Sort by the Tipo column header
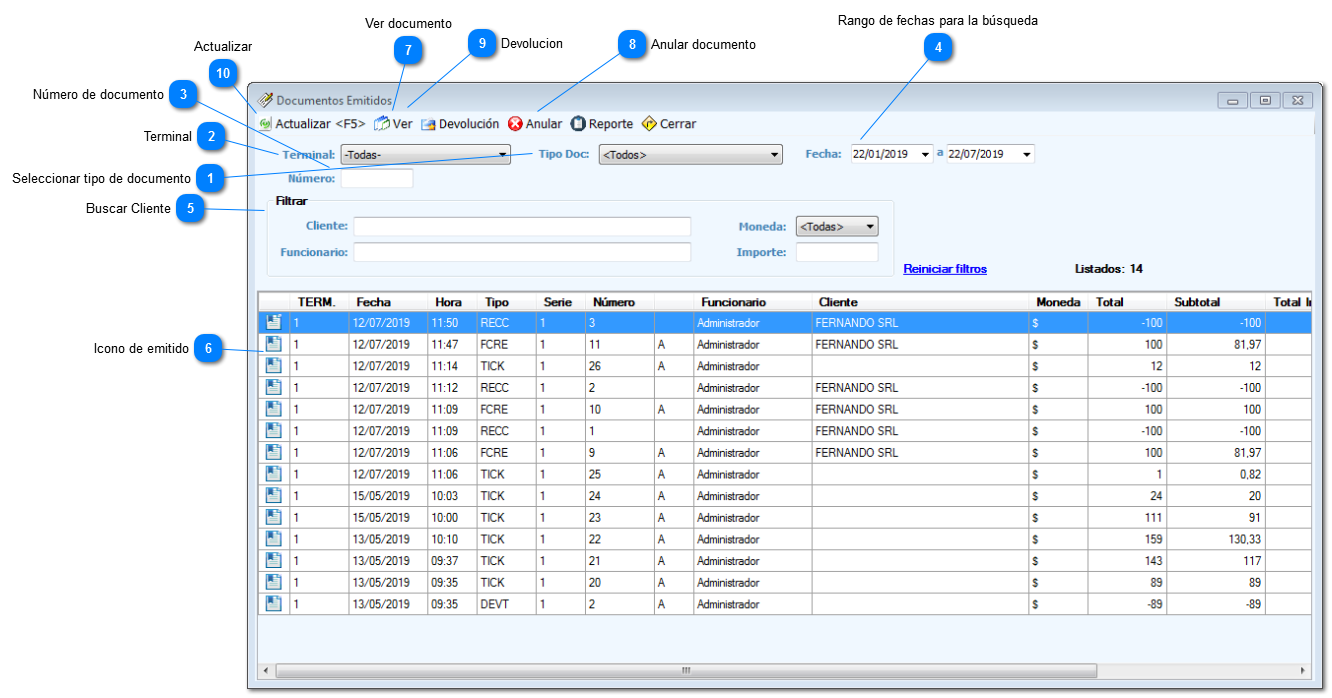 coord(506,302)
